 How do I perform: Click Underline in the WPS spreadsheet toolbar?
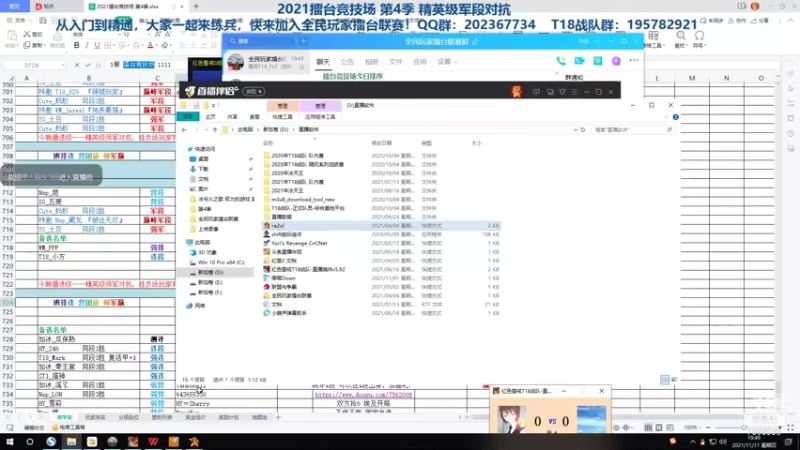point(97,45)
